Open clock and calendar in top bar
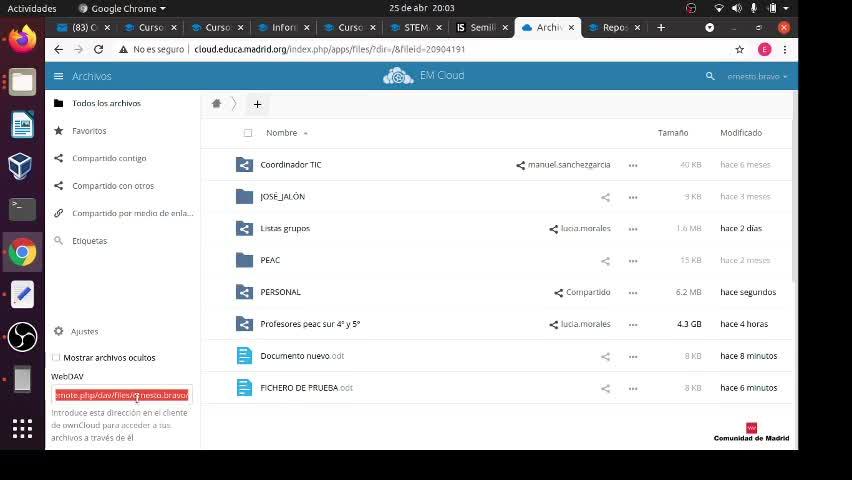Image resolution: width=852 pixels, height=480 pixels. 422,8
